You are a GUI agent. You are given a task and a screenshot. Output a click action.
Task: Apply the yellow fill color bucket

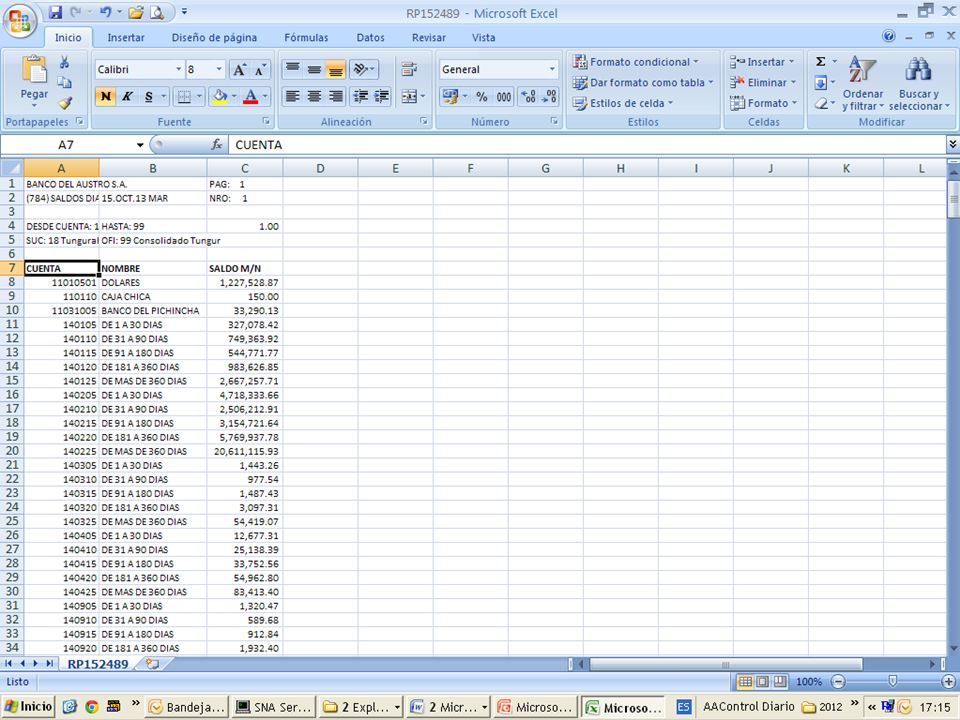click(219, 96)
